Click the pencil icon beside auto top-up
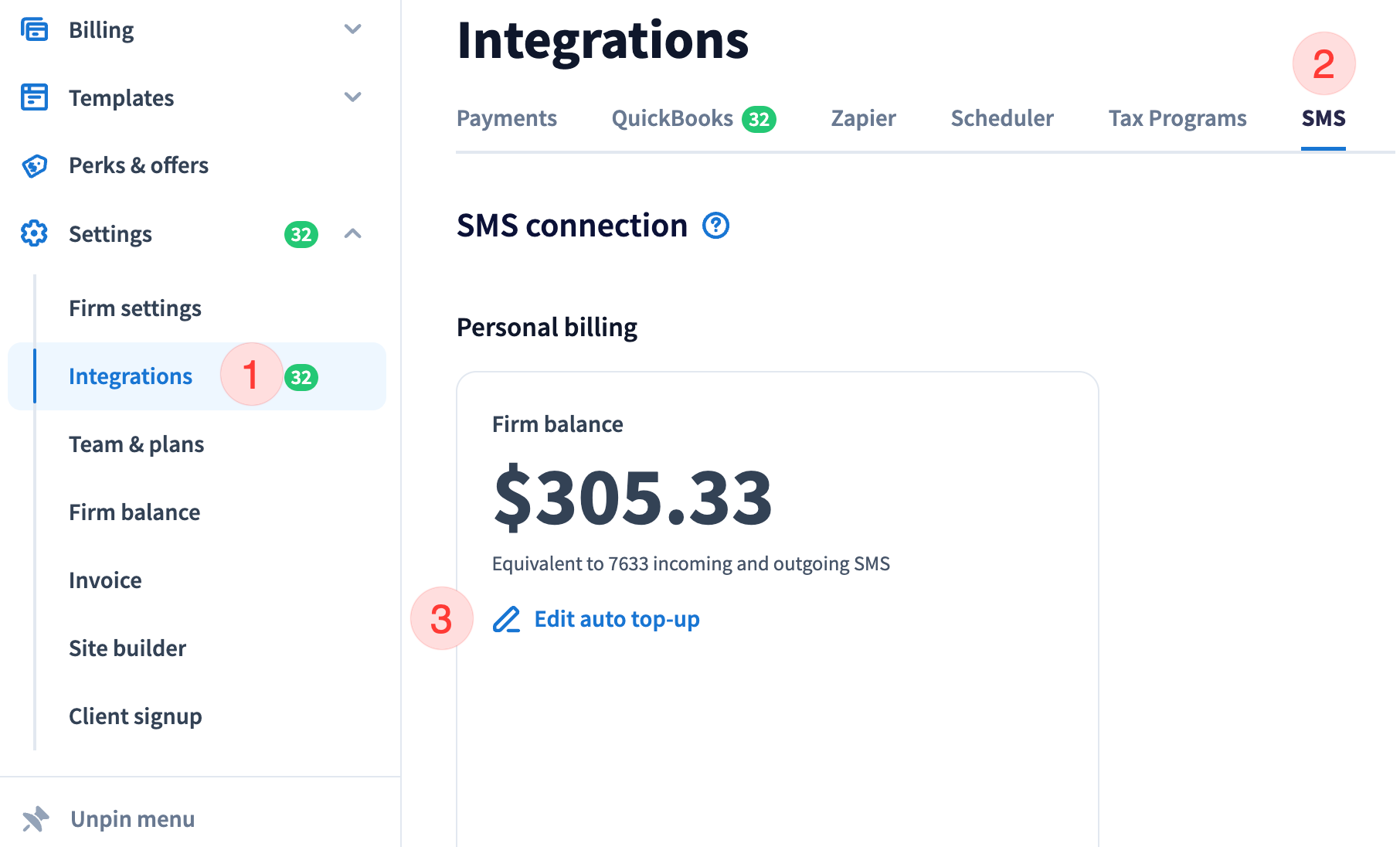The height and width of the screenshot is (847, 1400). pos(507,620)
